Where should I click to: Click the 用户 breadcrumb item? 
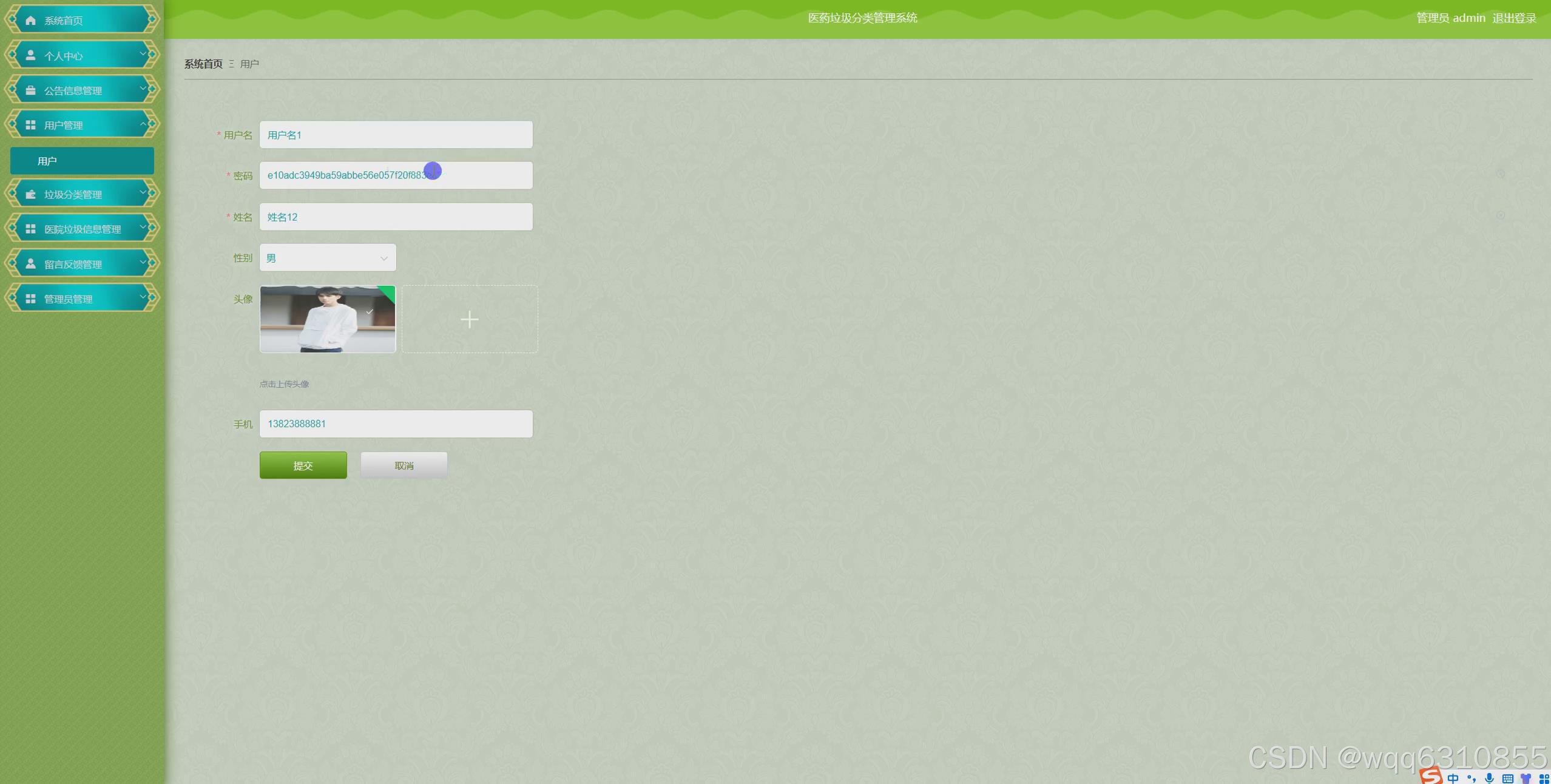(249, 64)
